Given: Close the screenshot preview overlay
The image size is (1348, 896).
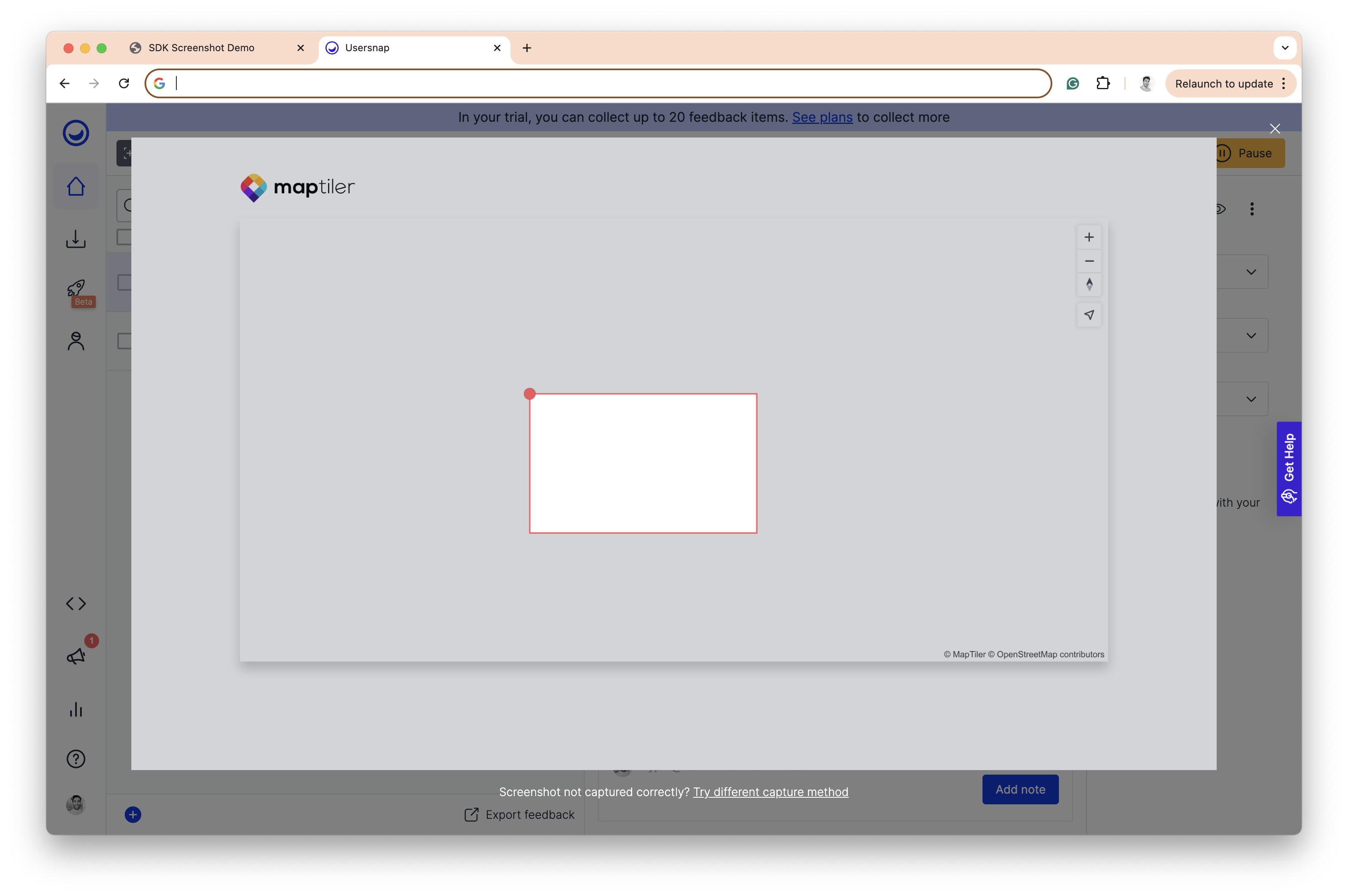Looking at the screenshot, I should coord(1274,128).
